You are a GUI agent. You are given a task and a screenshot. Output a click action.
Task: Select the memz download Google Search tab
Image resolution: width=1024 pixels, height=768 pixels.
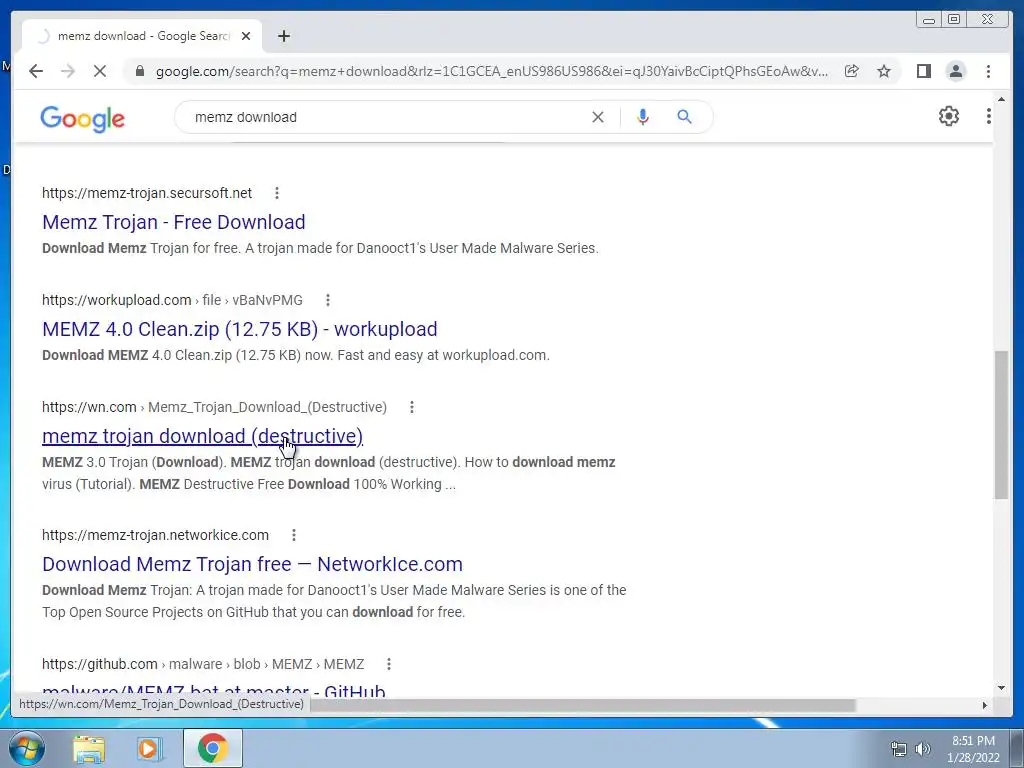click(143, 36)
